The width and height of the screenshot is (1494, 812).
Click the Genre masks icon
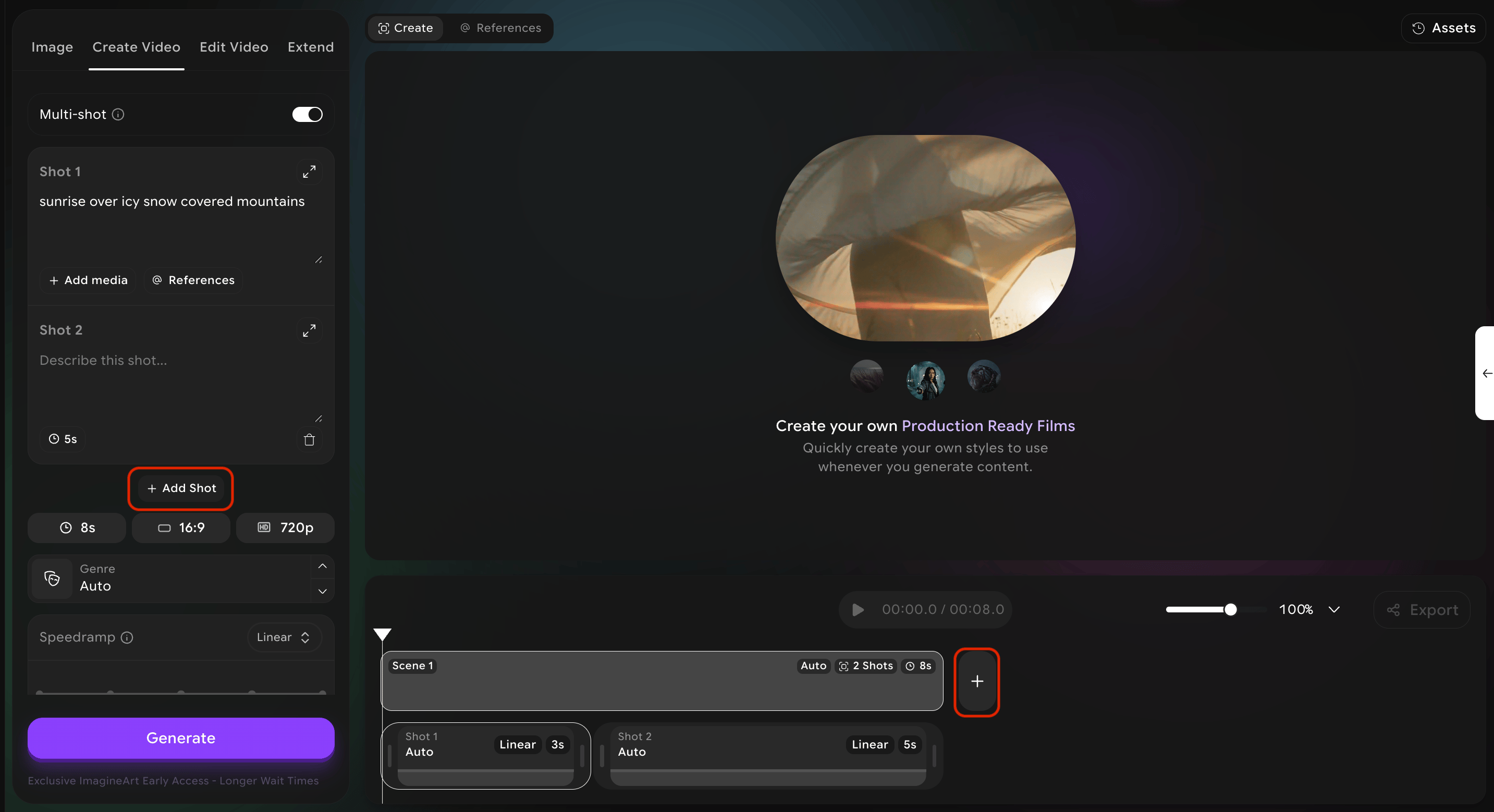52,579
